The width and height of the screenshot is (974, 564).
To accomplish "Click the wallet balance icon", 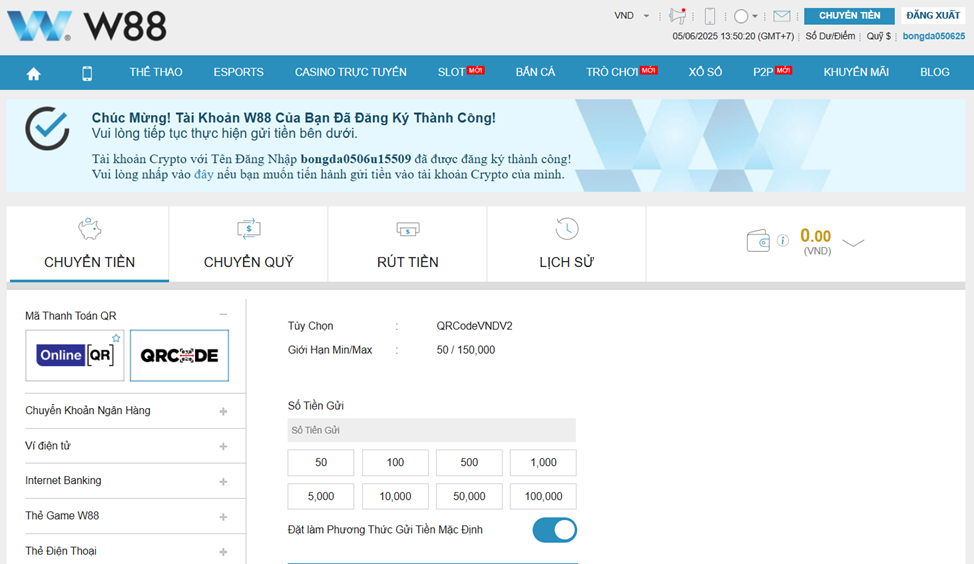I will [x=758, y=241].
